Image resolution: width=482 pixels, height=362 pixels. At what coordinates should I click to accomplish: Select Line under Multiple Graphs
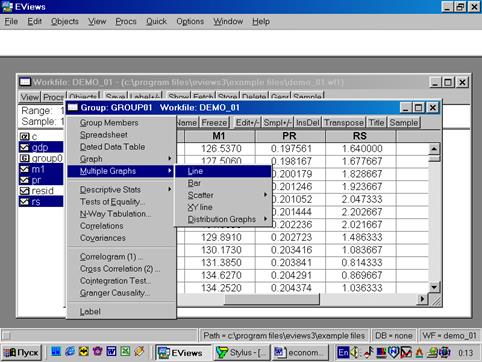coord(223,171)
